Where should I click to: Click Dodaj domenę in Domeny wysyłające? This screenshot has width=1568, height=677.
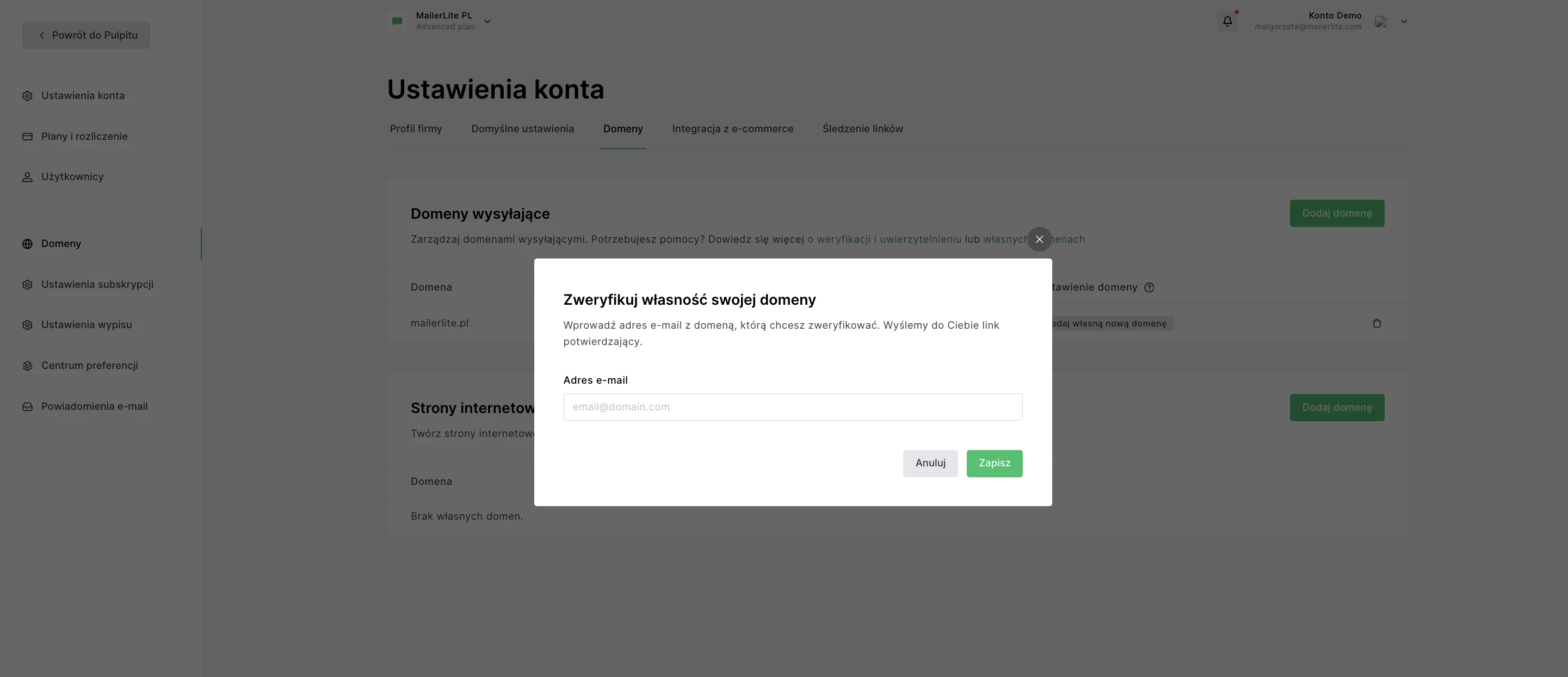click(1337, 213)
